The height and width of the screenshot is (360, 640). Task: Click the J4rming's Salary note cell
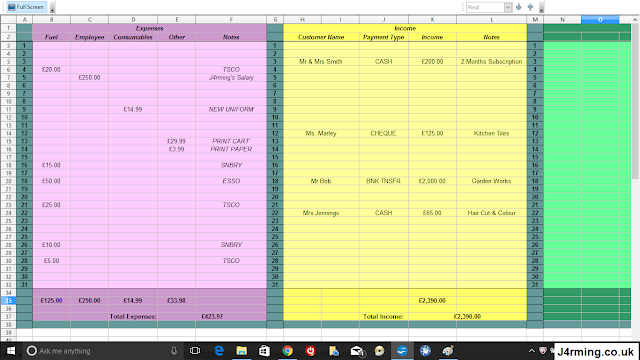pos(231,78)
